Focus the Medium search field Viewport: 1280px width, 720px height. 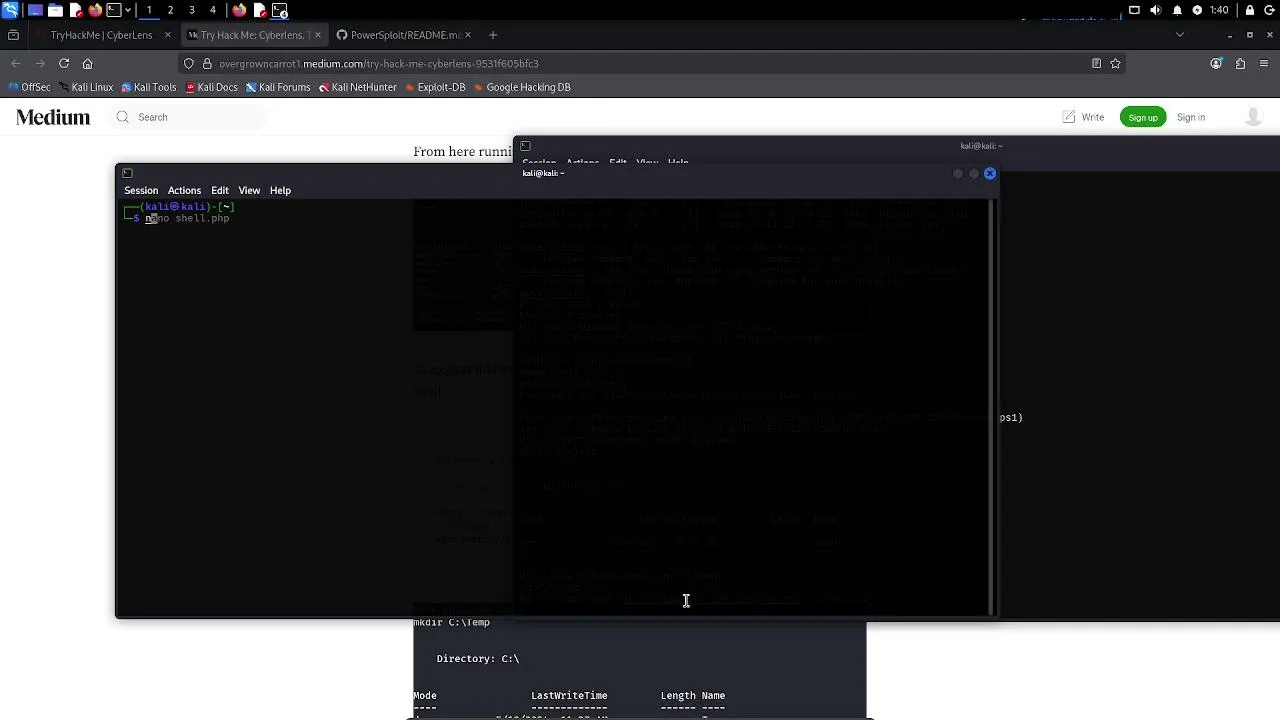[190, 117]
